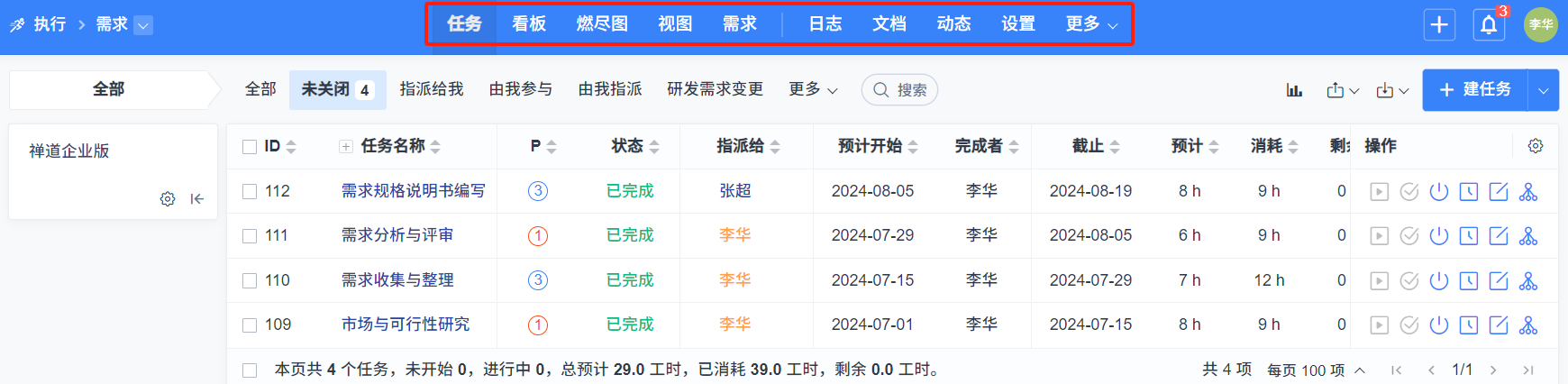This screenshot has width=1568, height=384.
Task: Check the checkbox for task 111
Action: pyautogui.click(x=250, y=235)
